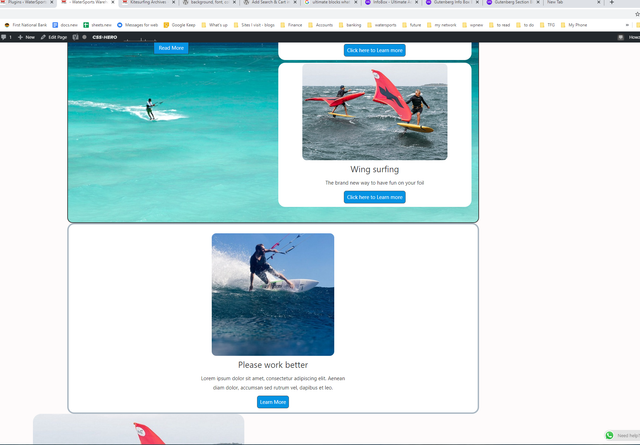640x445 pixels.
Task: Expand the wpnew bookmark folder
Action: (473, 25)
